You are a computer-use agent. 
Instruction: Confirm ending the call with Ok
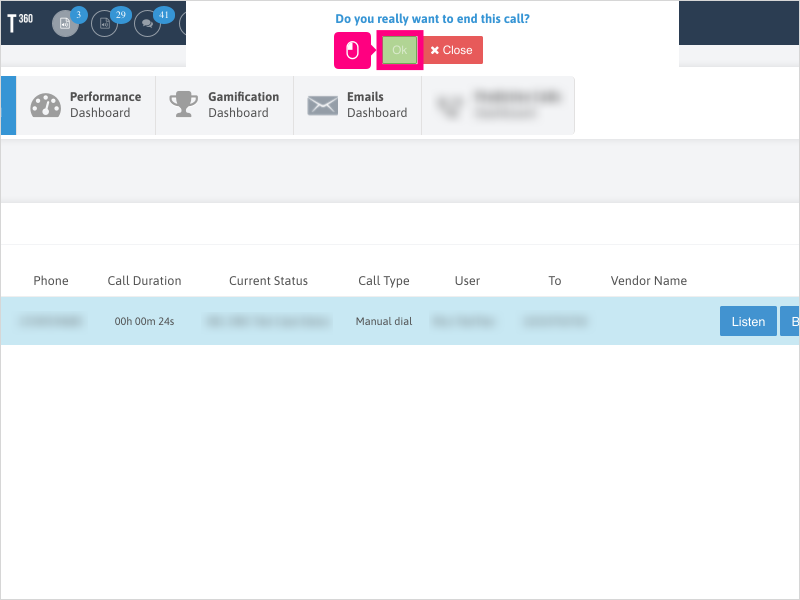(x=399, y=50)
